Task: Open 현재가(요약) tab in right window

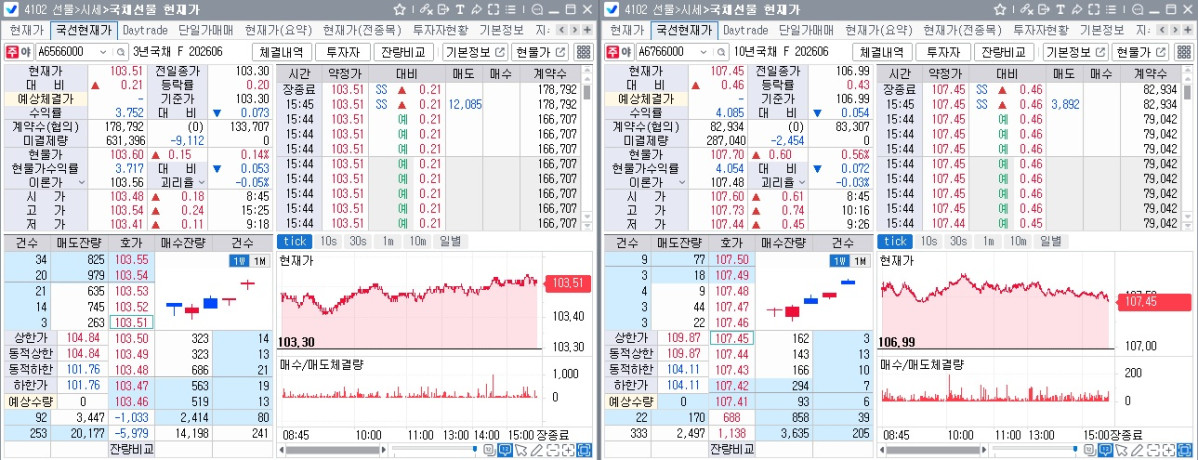Action: [879, 31]
